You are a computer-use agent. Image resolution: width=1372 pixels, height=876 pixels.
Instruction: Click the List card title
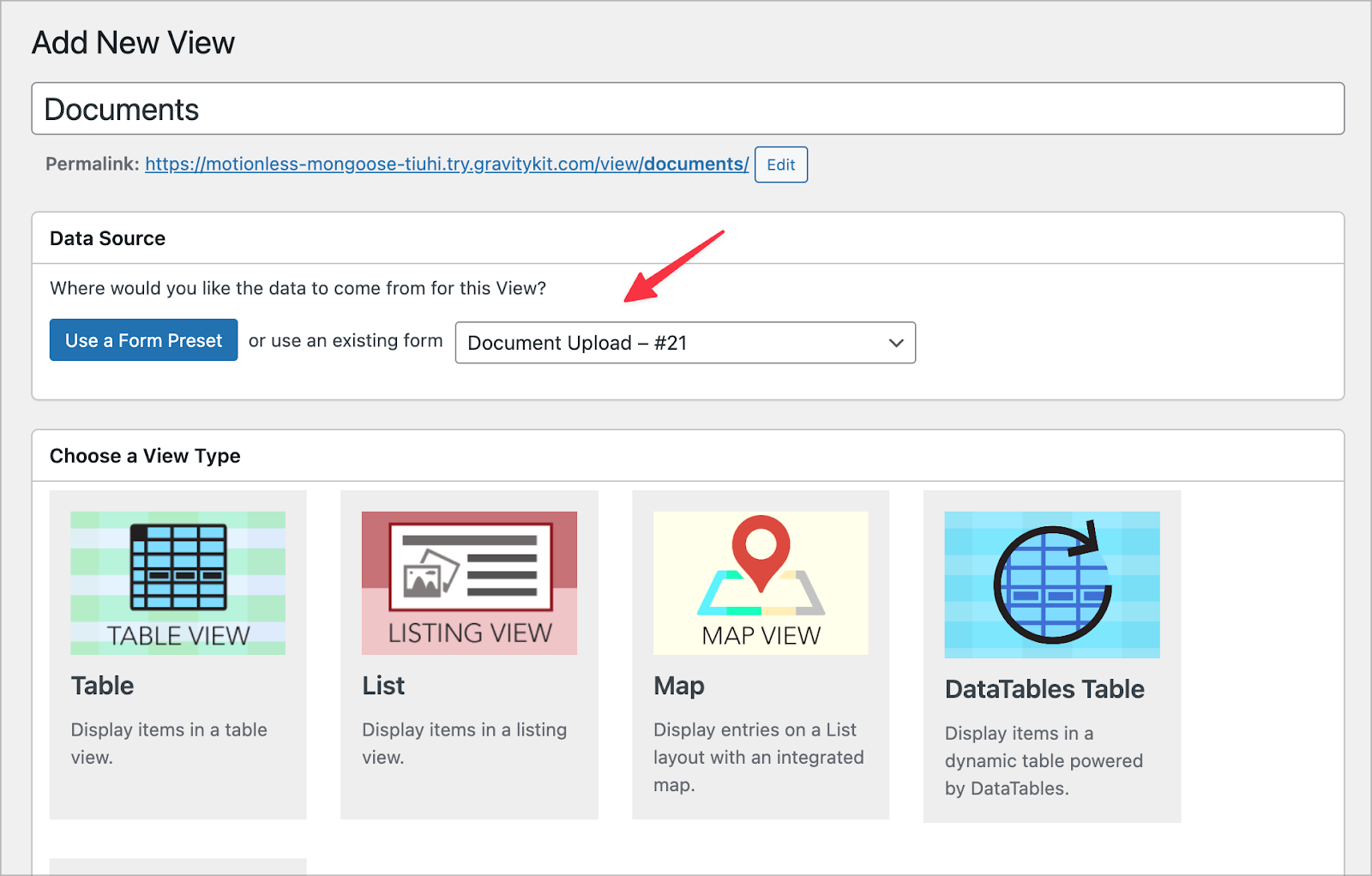coord(383,686)
